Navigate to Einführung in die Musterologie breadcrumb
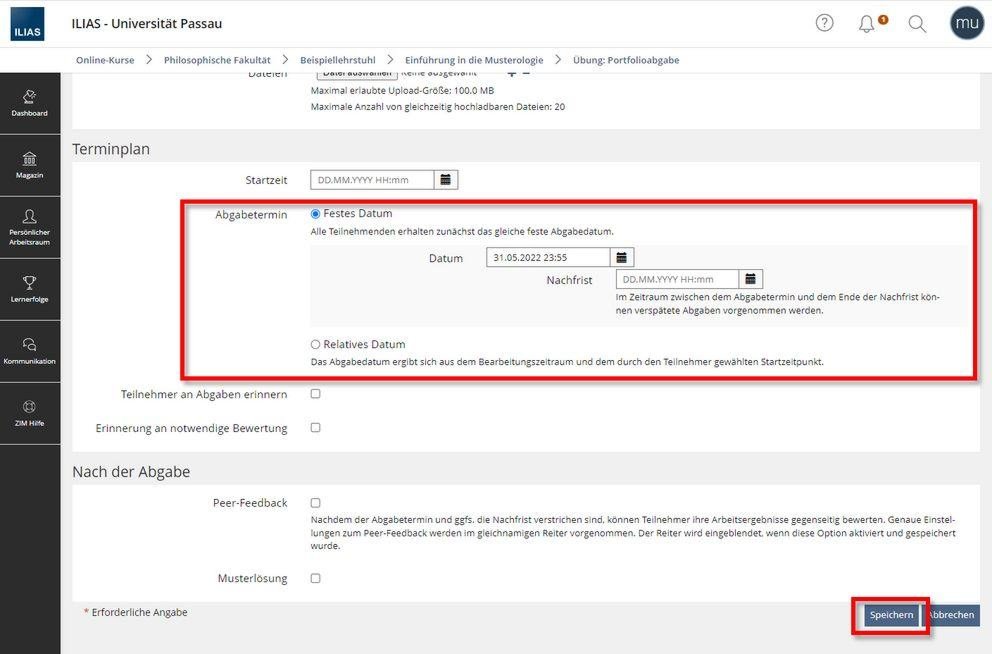 tap(474, 60)
